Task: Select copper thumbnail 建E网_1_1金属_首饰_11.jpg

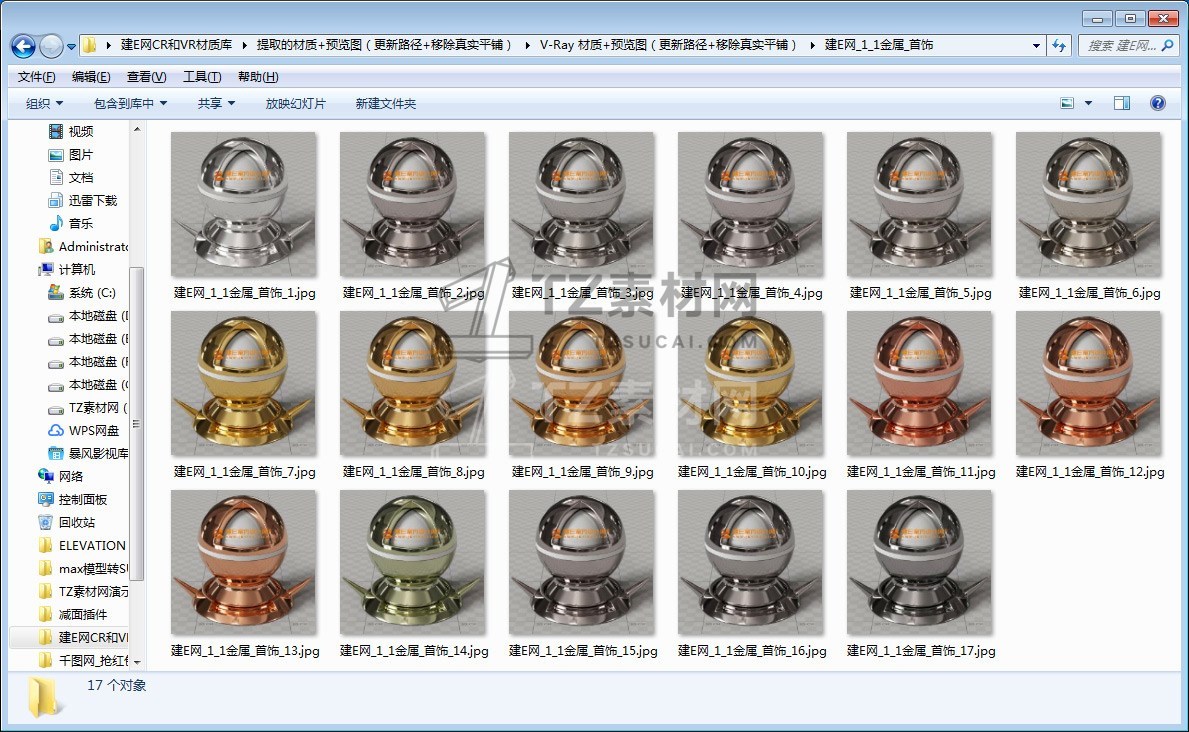Action: pos(920,383)
